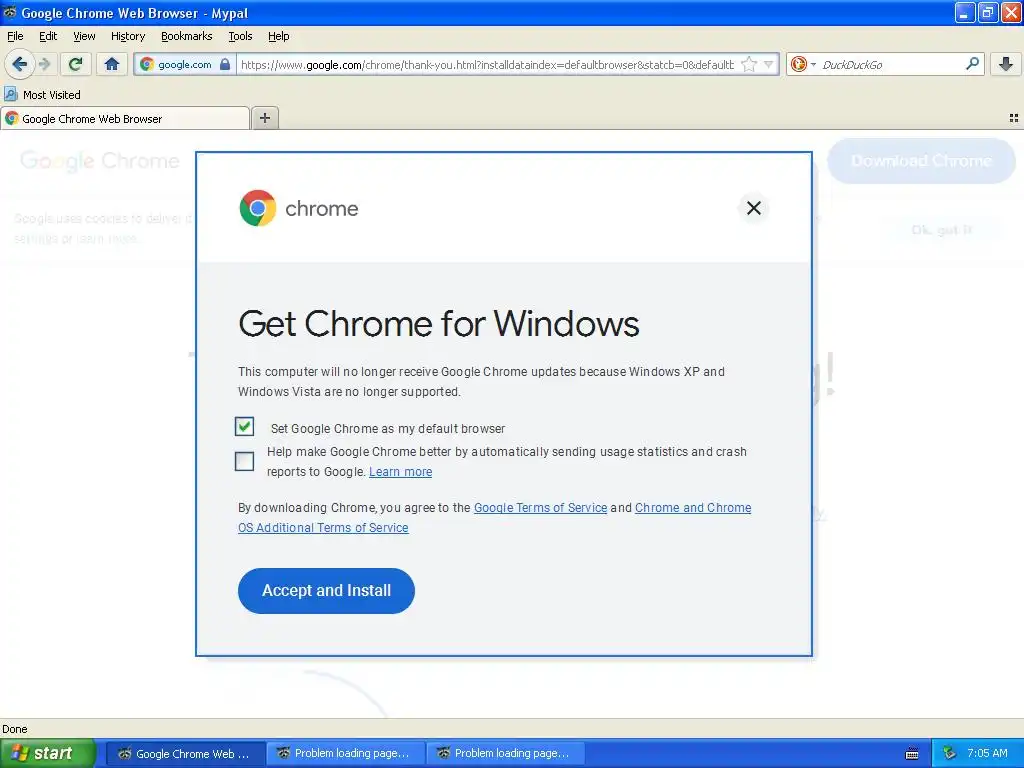Open the Downloads arrow button
The image size is (1024, 768).
pyautogui.click(x=1006, y=64)
